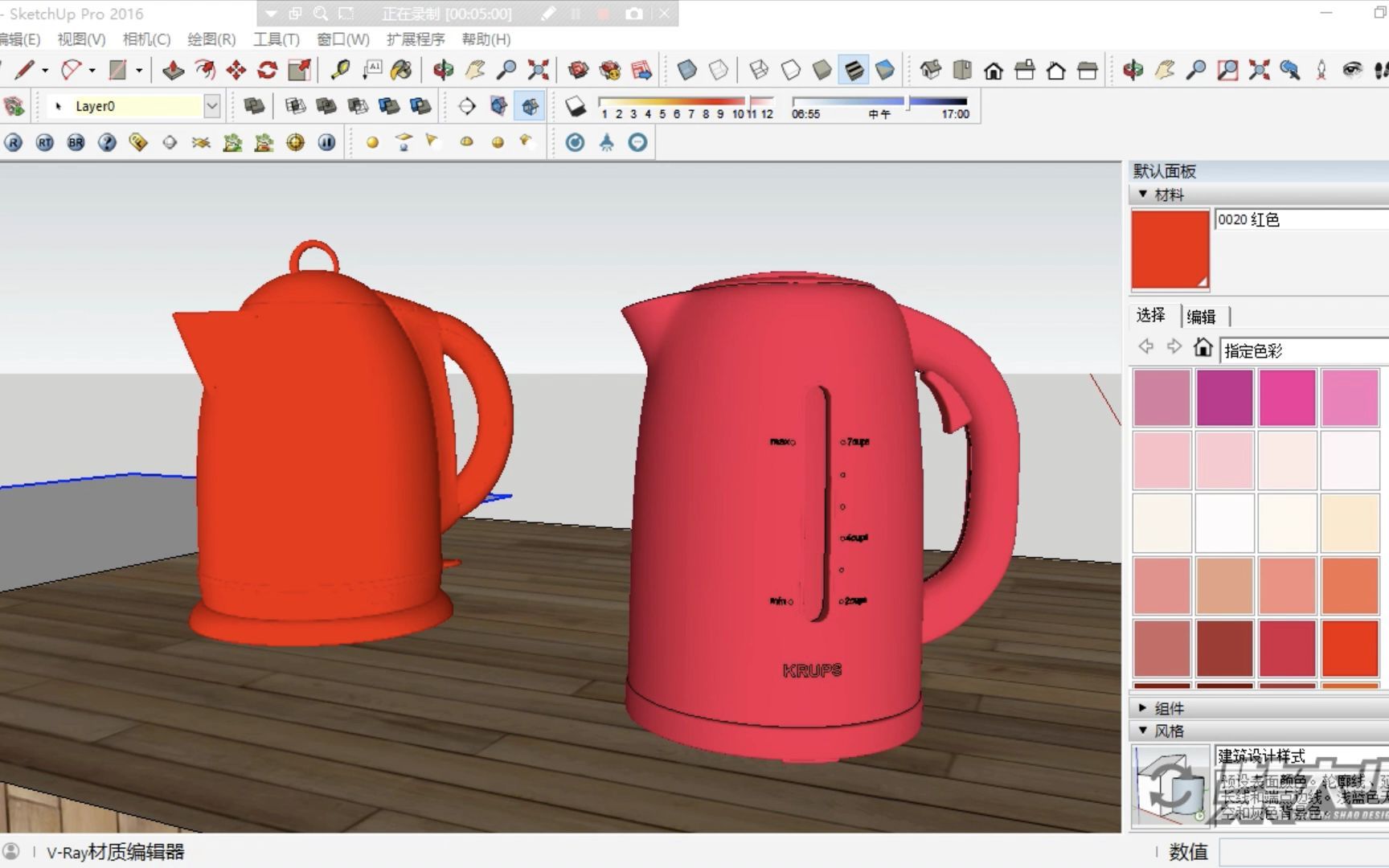This screenshot has height=868, width=1389.
Task: Select the Position Camera tool
Action: (x=1321, y=71)
